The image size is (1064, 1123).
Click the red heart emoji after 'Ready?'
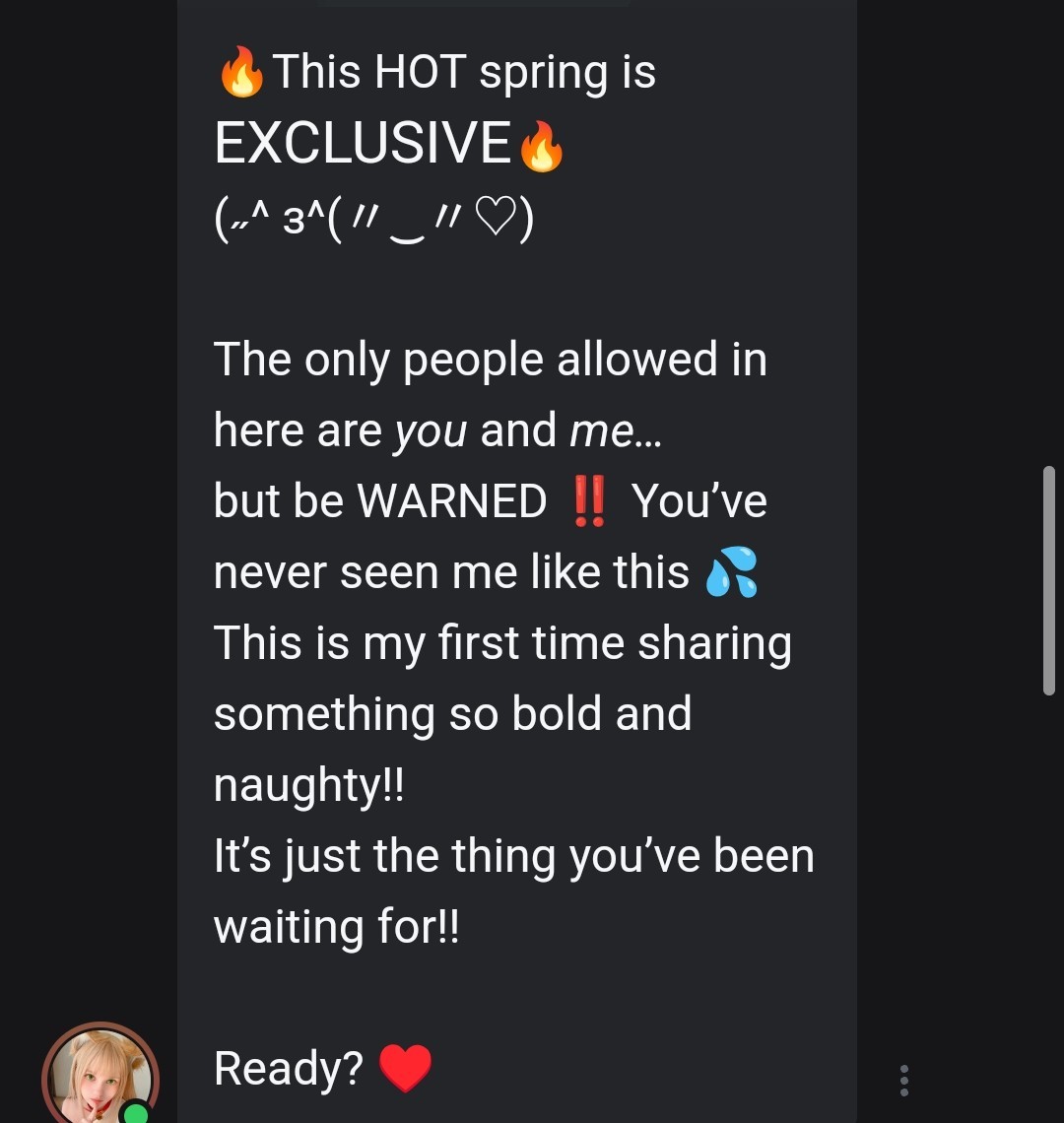(x=405, y=1069)
